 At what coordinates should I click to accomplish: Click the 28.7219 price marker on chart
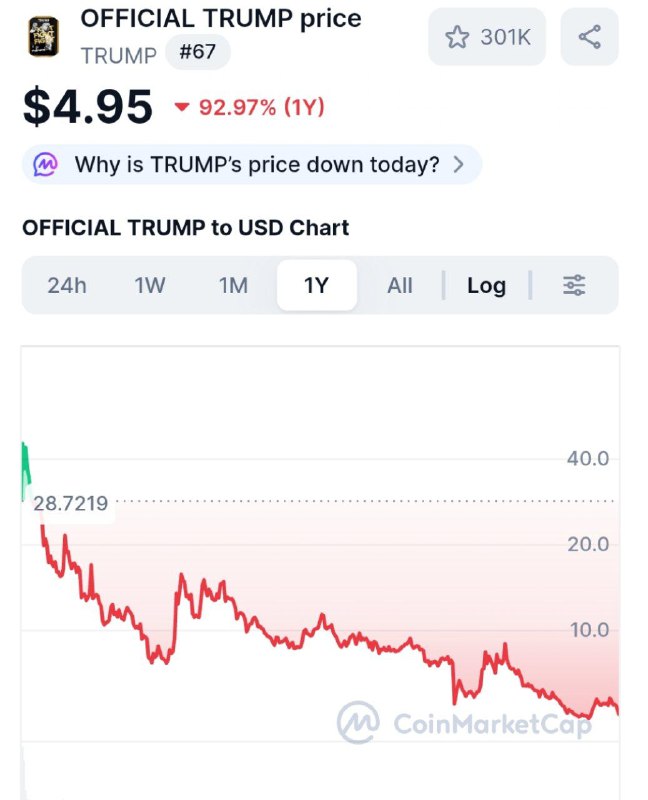(x=71, y=502)
